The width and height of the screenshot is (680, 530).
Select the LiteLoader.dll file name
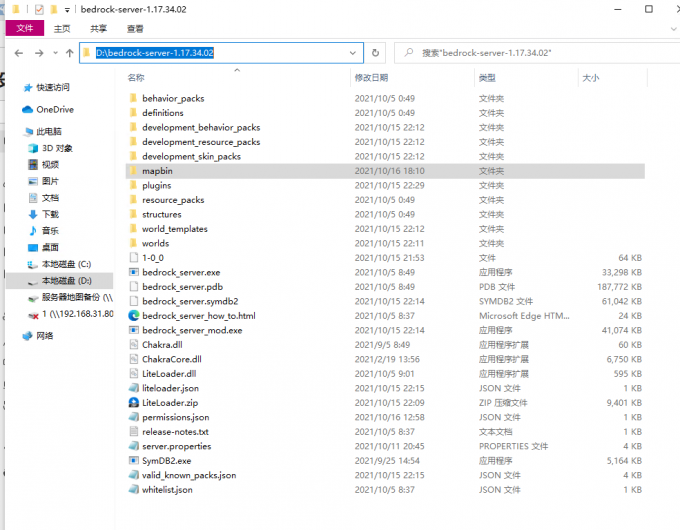pyautogui.click(x=169, y=374)
